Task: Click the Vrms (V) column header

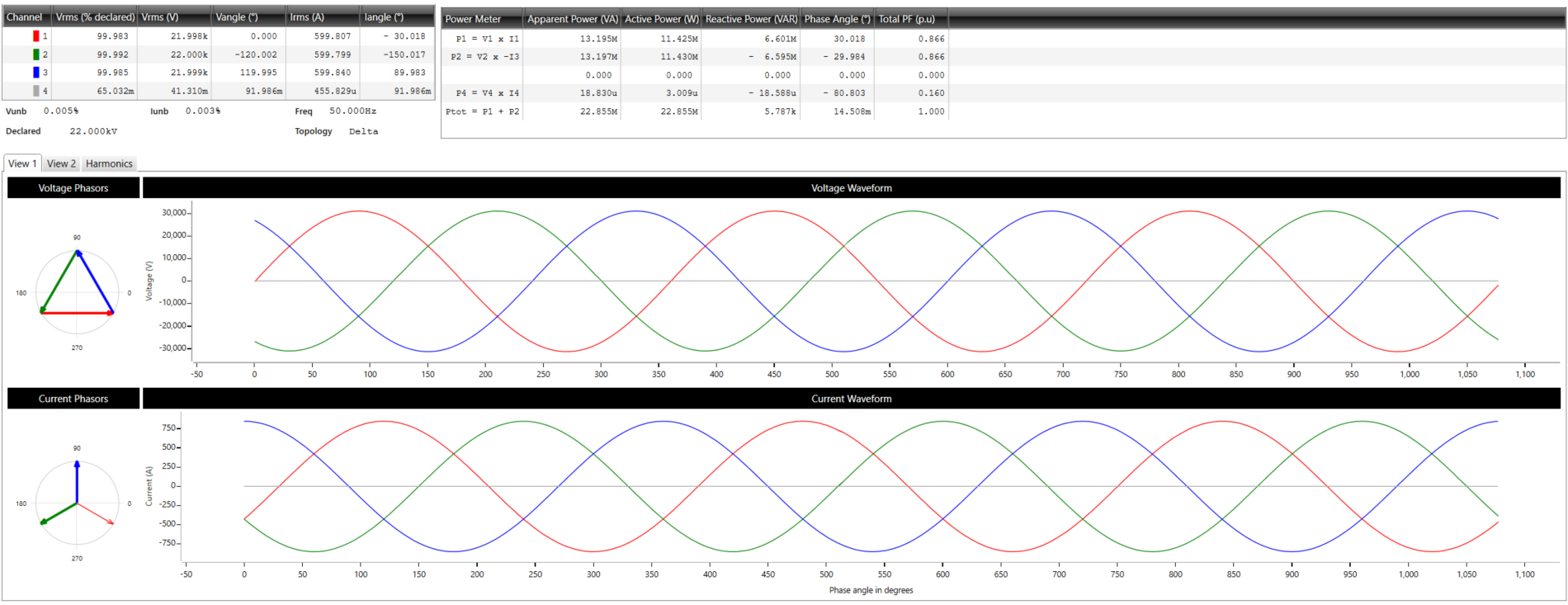Action: [x=174, y=17]
